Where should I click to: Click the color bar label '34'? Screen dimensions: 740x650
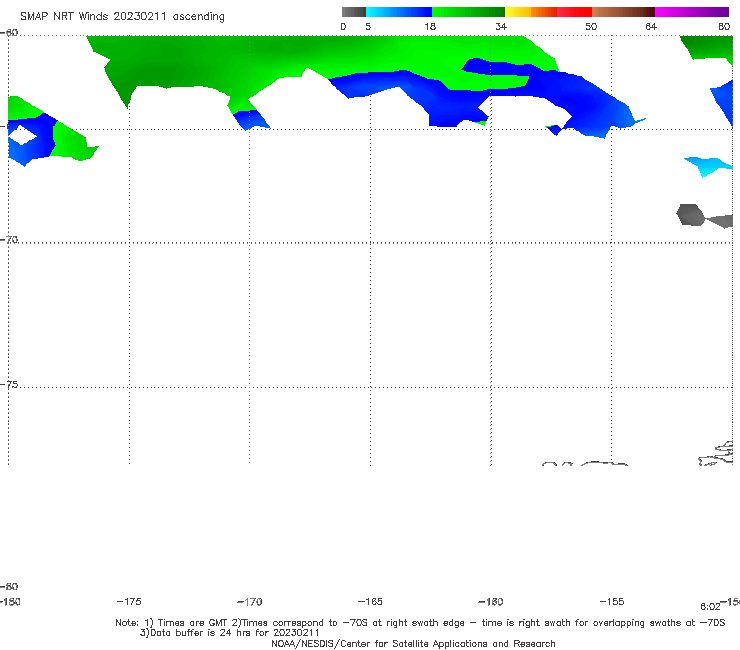[501, 26]
